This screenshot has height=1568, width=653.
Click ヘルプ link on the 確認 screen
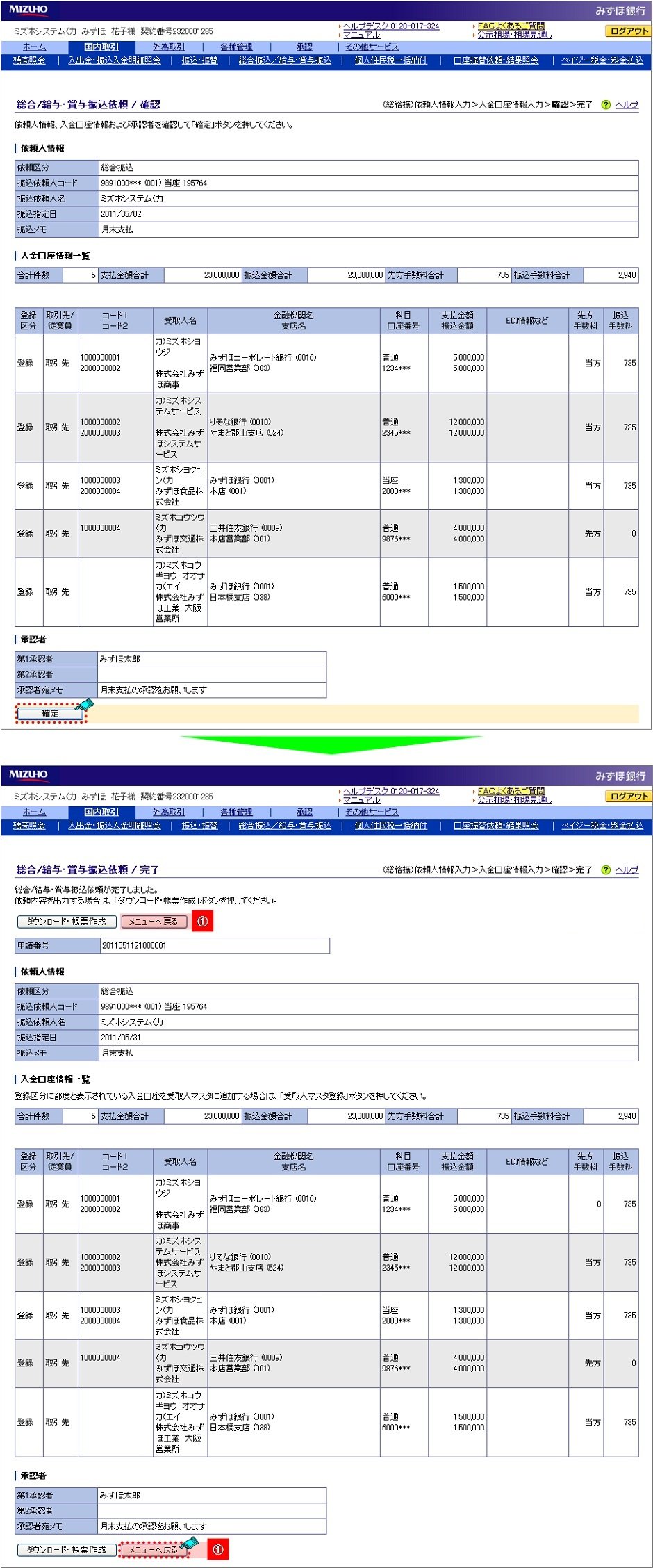627,105
